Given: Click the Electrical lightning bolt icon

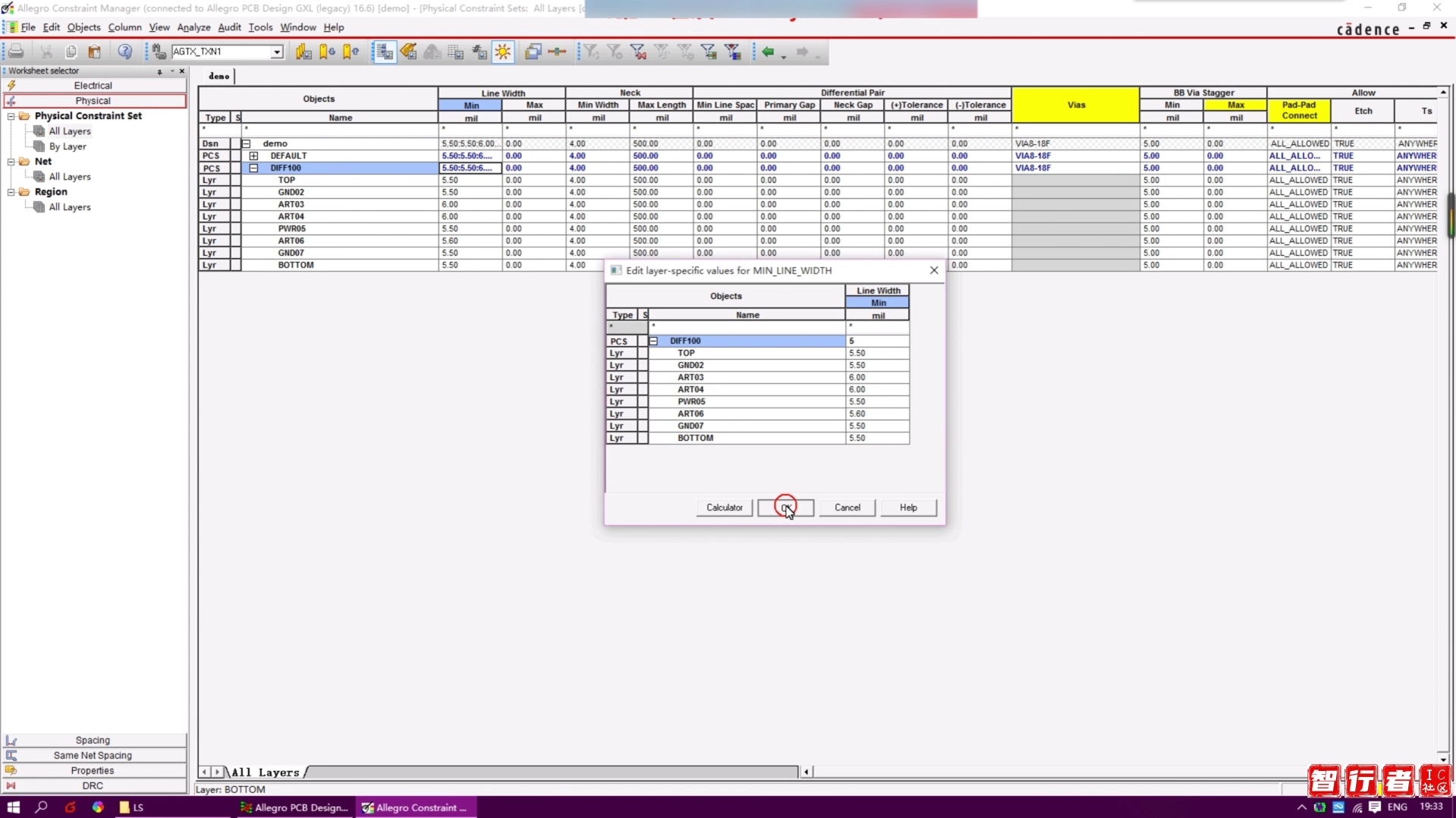Looking at the screenshot, I should coord(11,86).
